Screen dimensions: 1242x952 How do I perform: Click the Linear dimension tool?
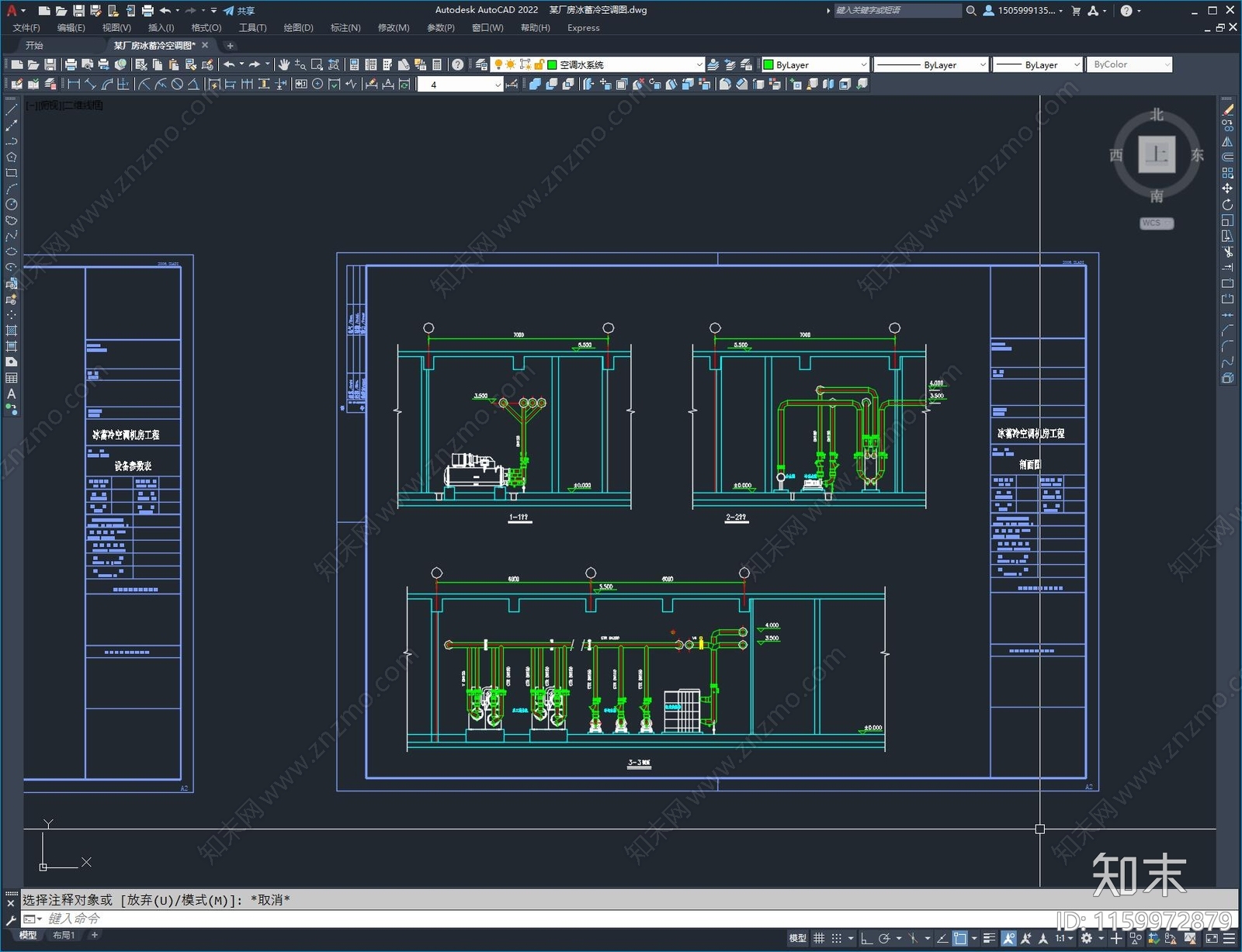click(74, 84)
